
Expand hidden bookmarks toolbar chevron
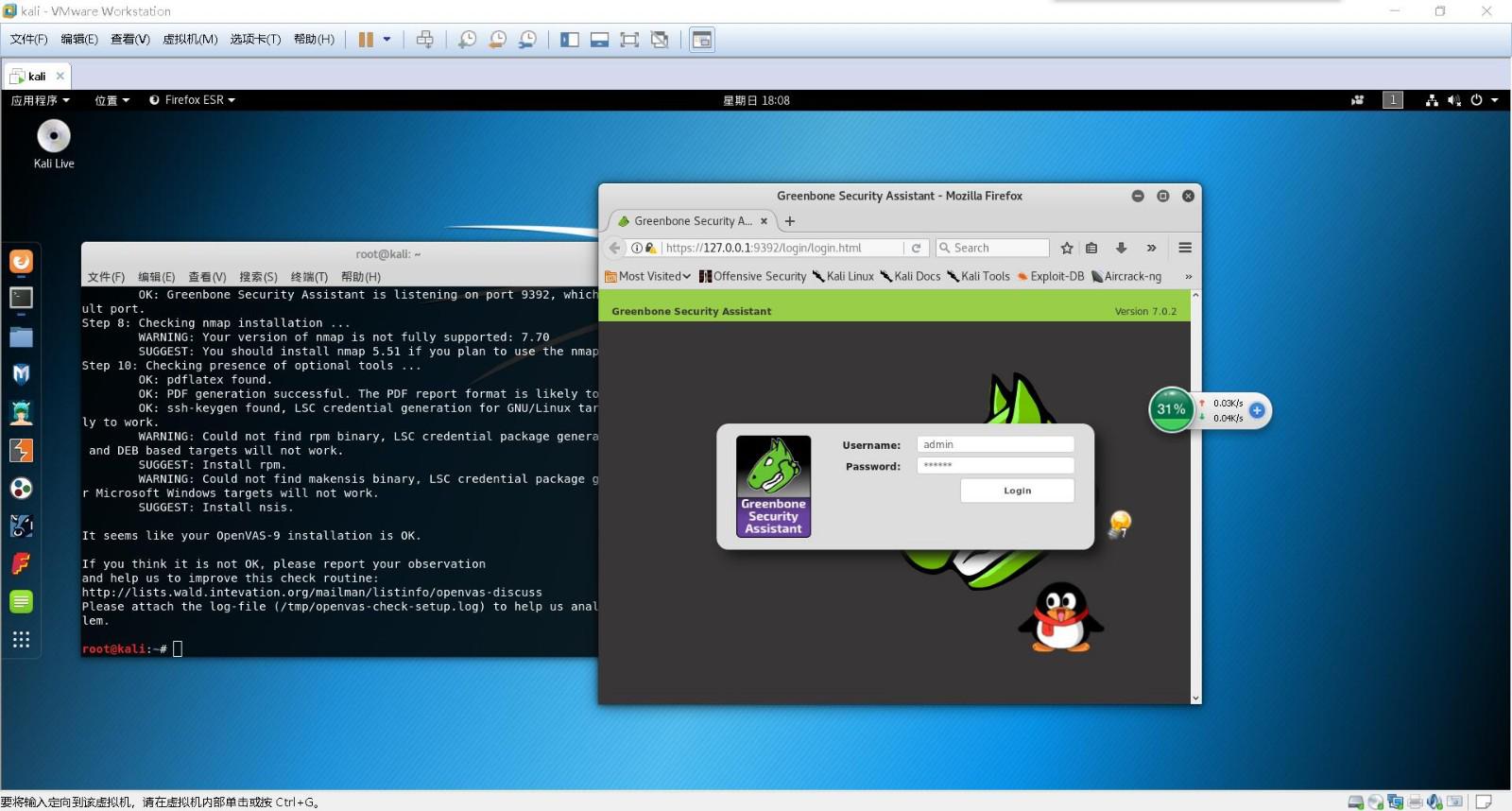coord(1188,276)
